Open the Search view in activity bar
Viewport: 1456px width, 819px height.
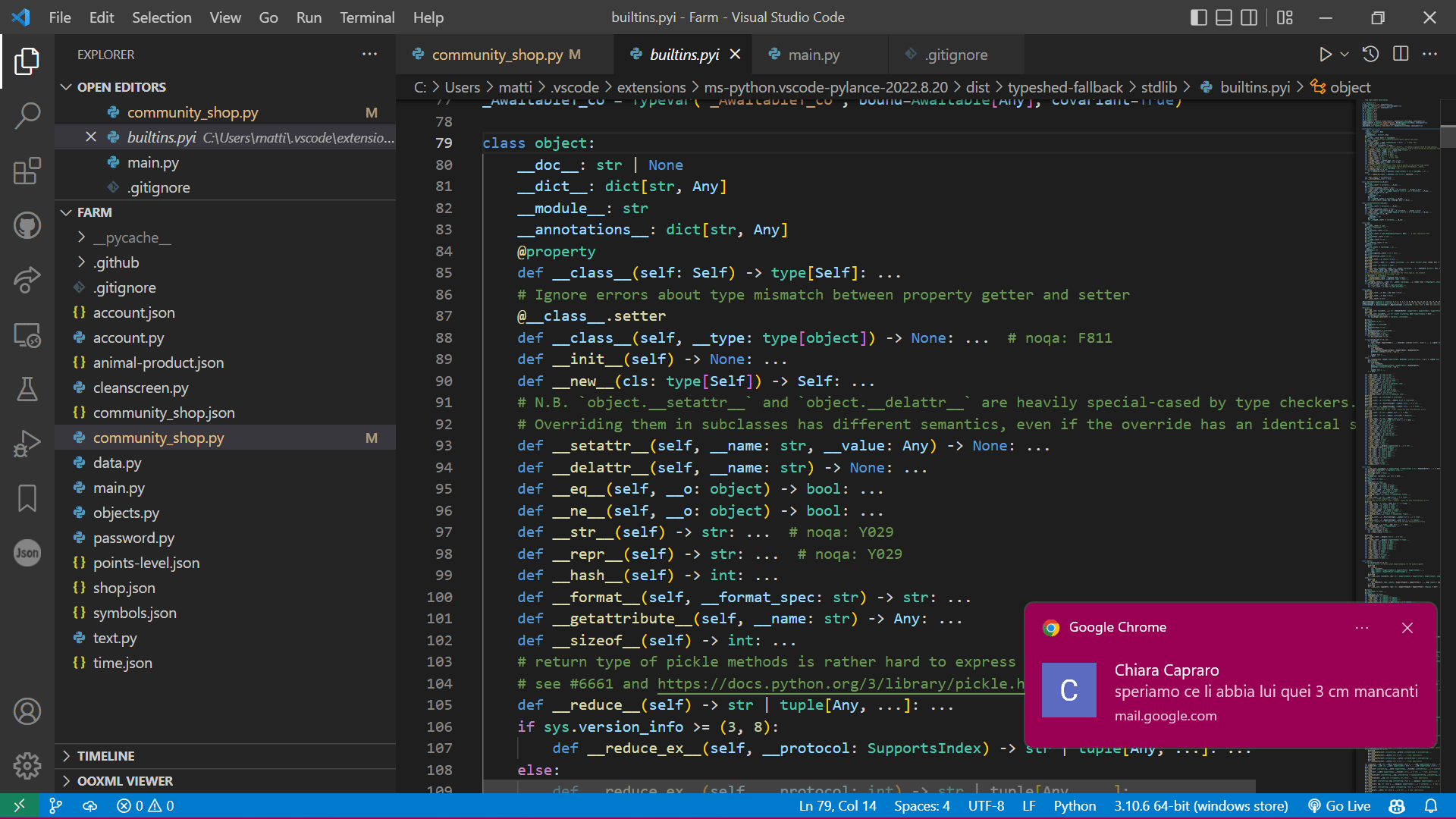tap(27, 116)
